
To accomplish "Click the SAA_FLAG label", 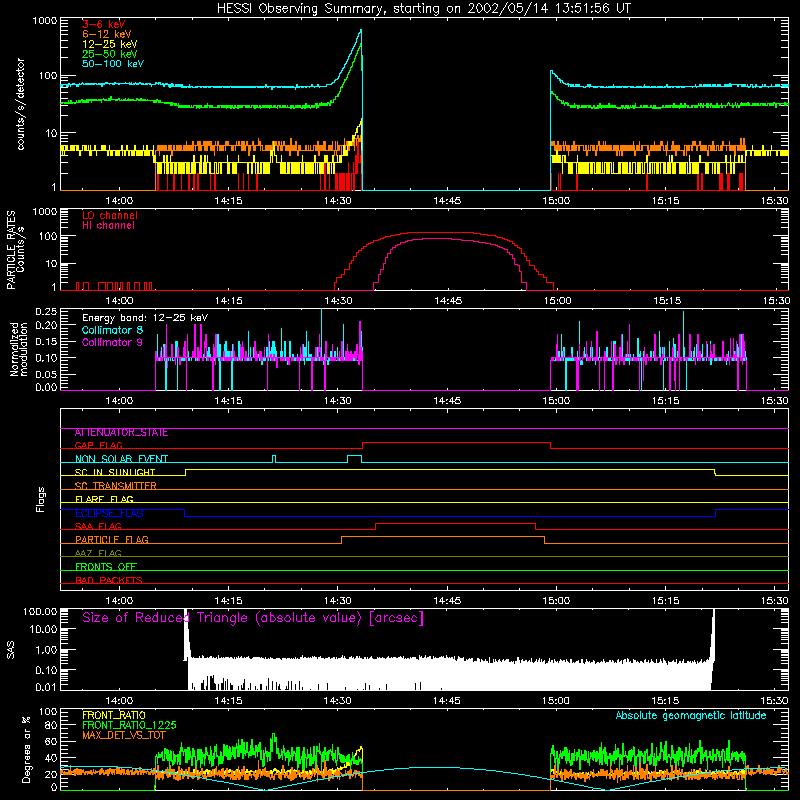I will click(x=98, y=526).
